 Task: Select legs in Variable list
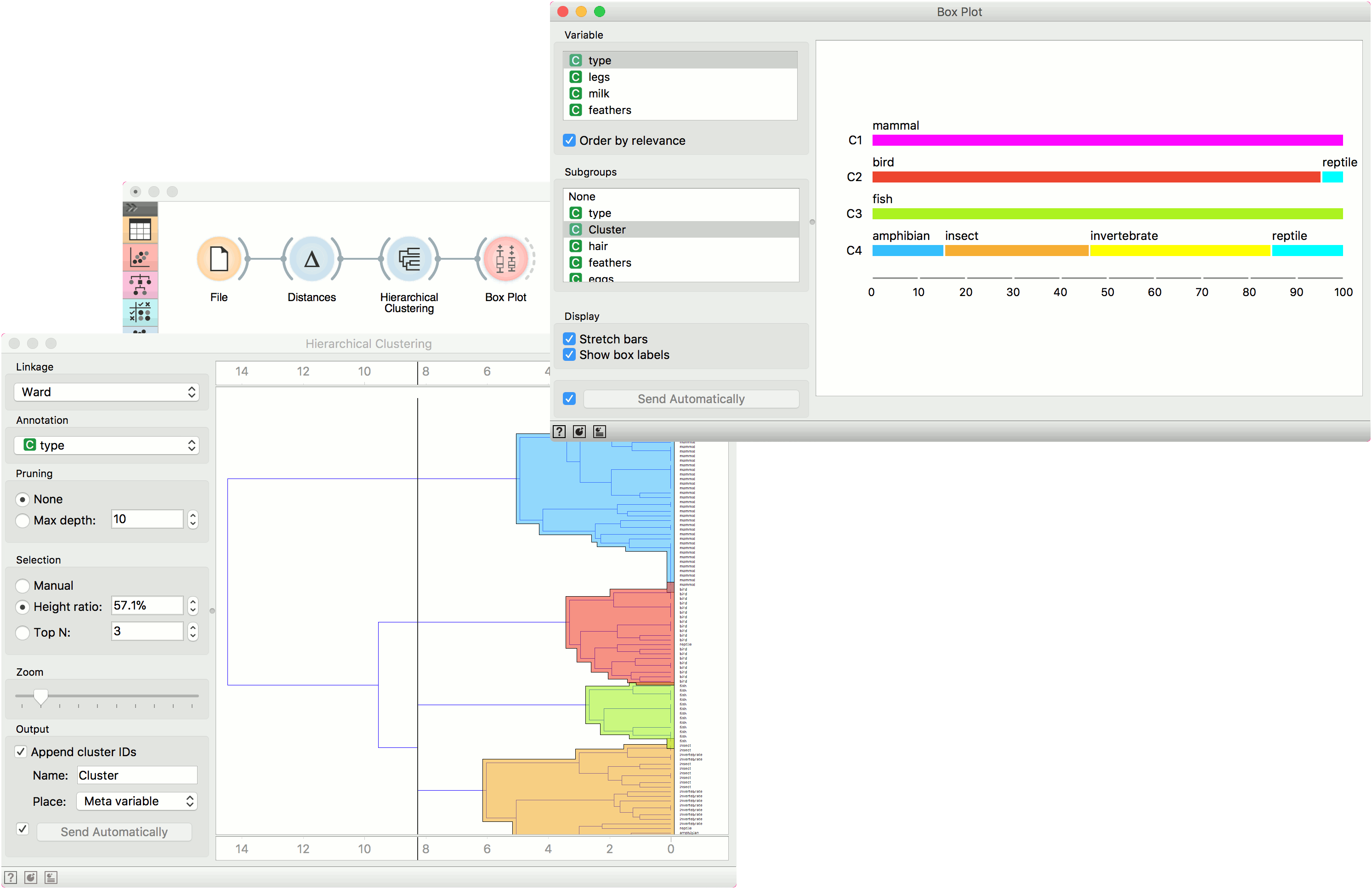coord(599,77)
